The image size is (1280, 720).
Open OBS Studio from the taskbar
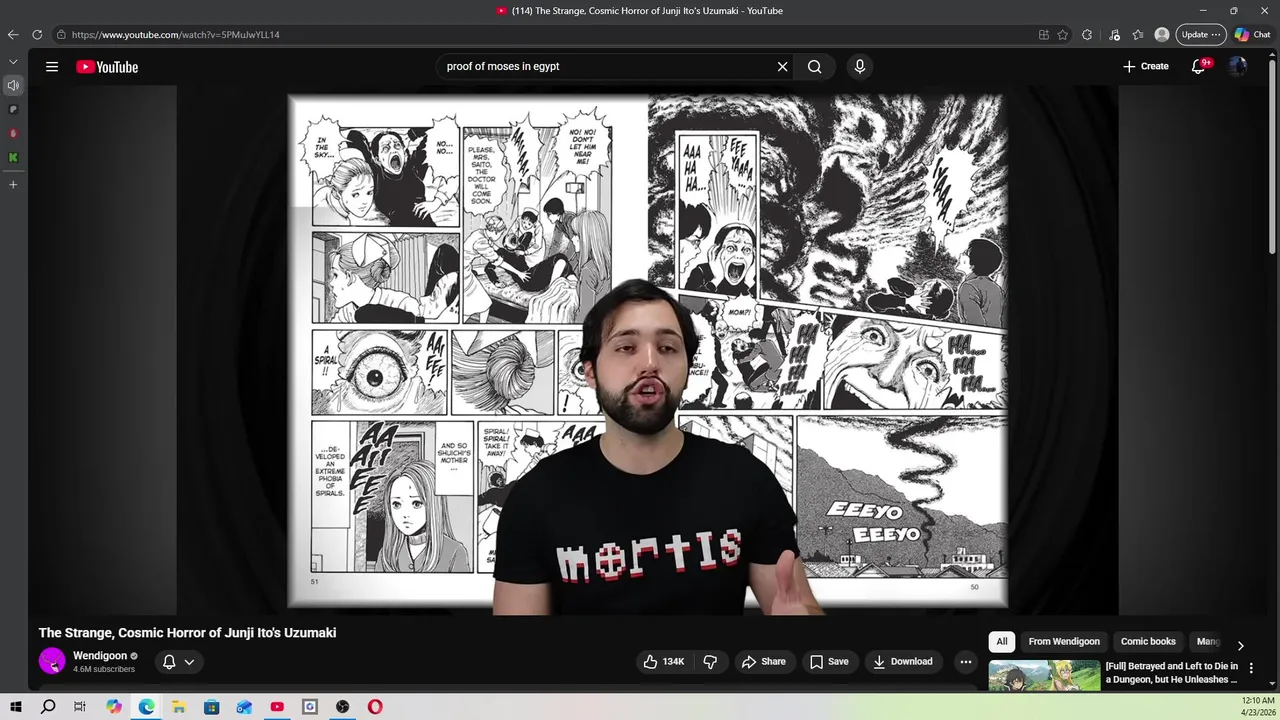pyautogui.click(x=342, y=707)
